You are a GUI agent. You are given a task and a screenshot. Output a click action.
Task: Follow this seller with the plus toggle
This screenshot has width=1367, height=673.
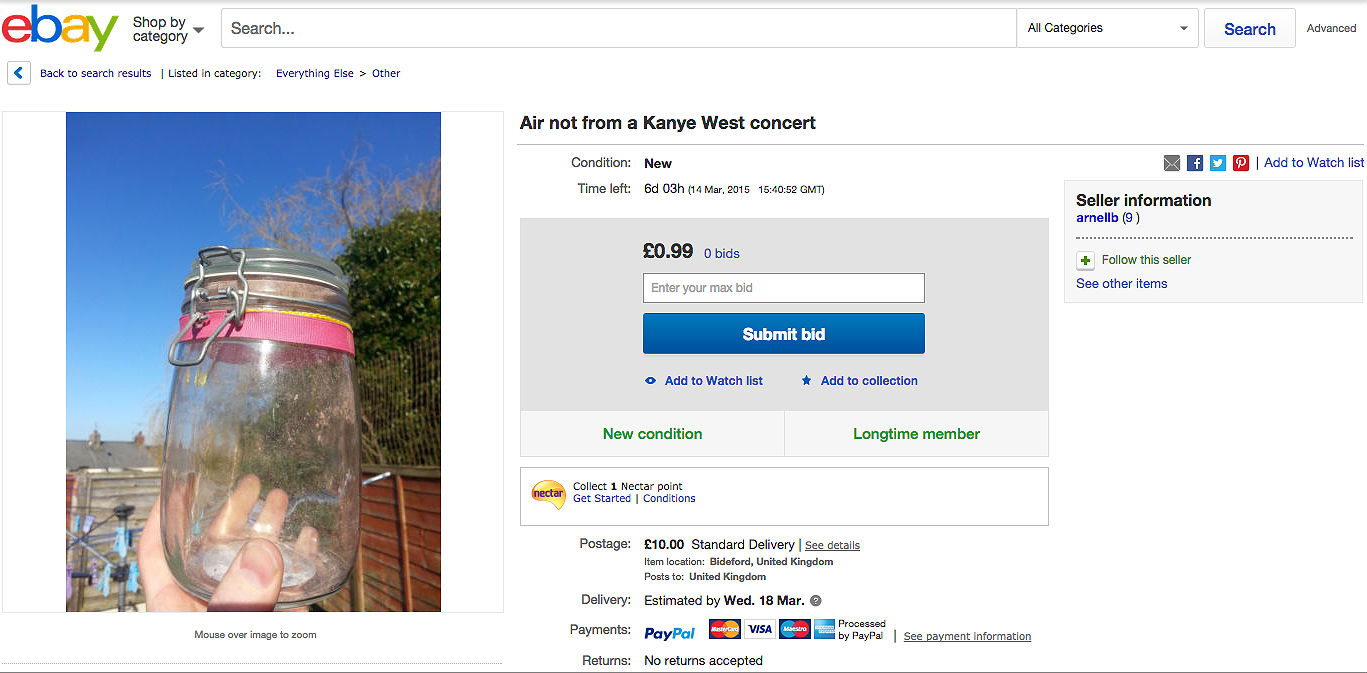tap(1085, 260)
